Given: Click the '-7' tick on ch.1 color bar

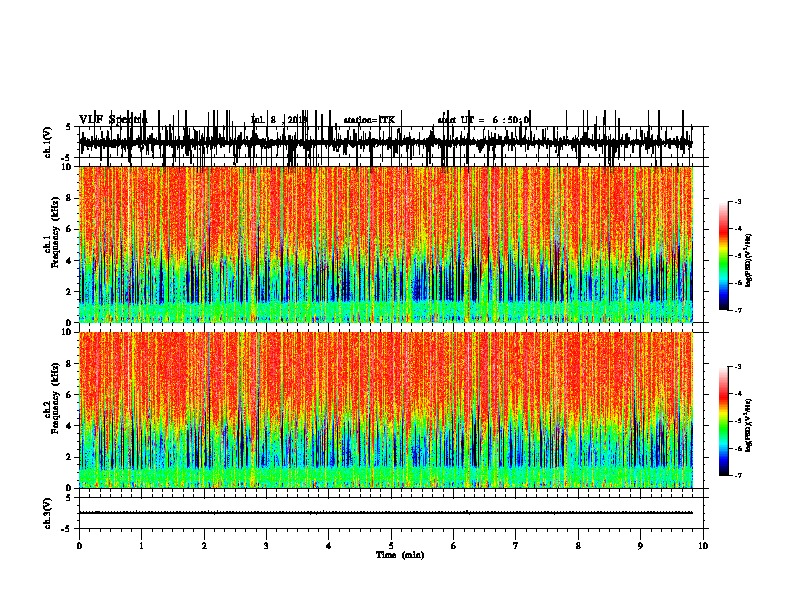Looking at the screenshot, I should click(738, 310).
